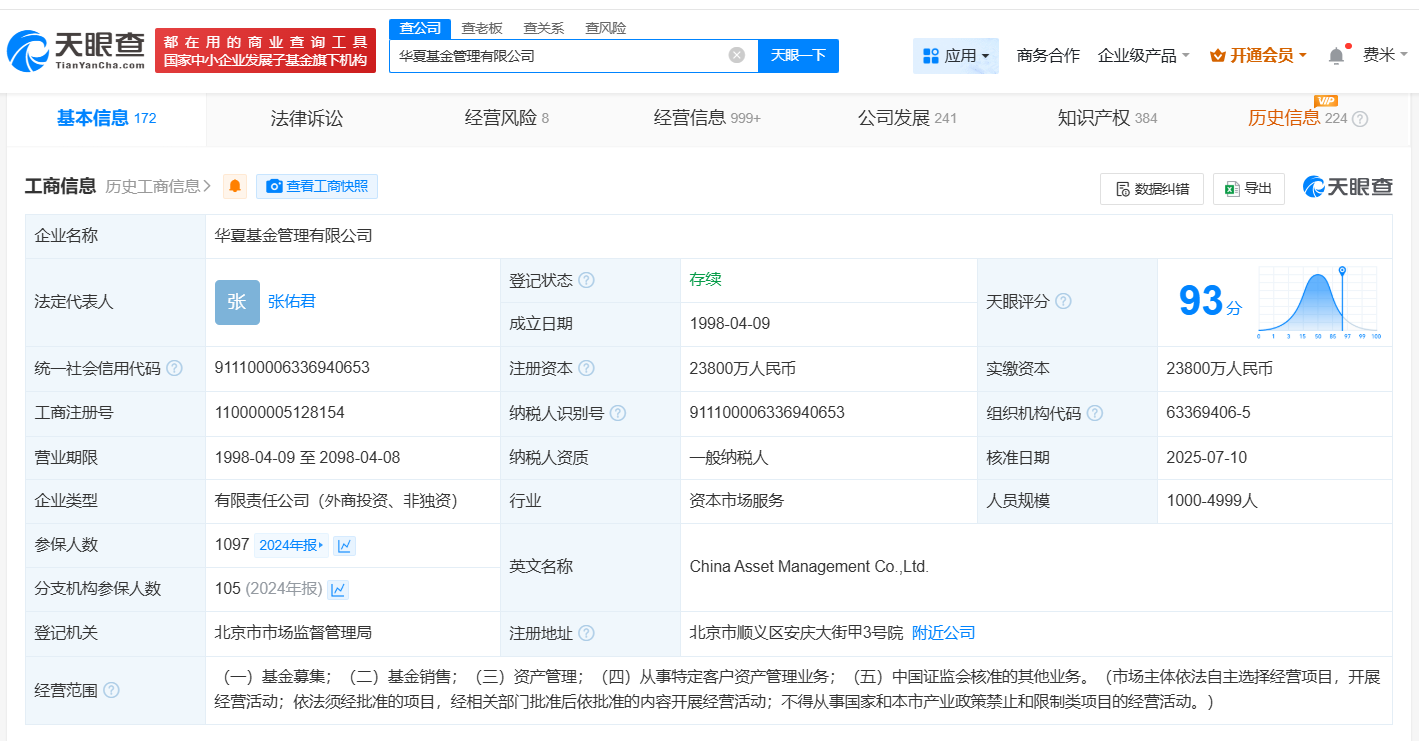Select the 查老板 search tab
The height and width of the screenshot is (741, 1419).
click(482, 28)
